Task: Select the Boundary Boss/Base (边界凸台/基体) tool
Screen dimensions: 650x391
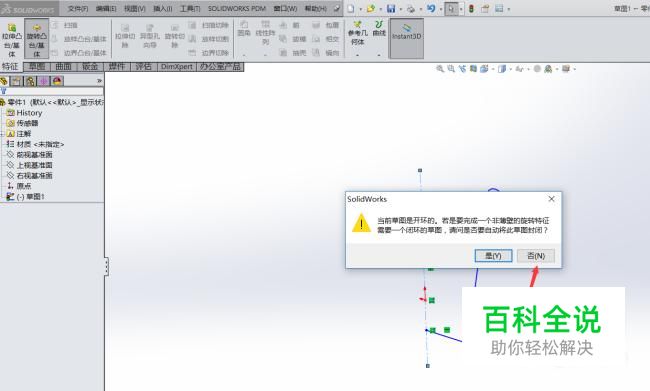Action: point(79,53)
